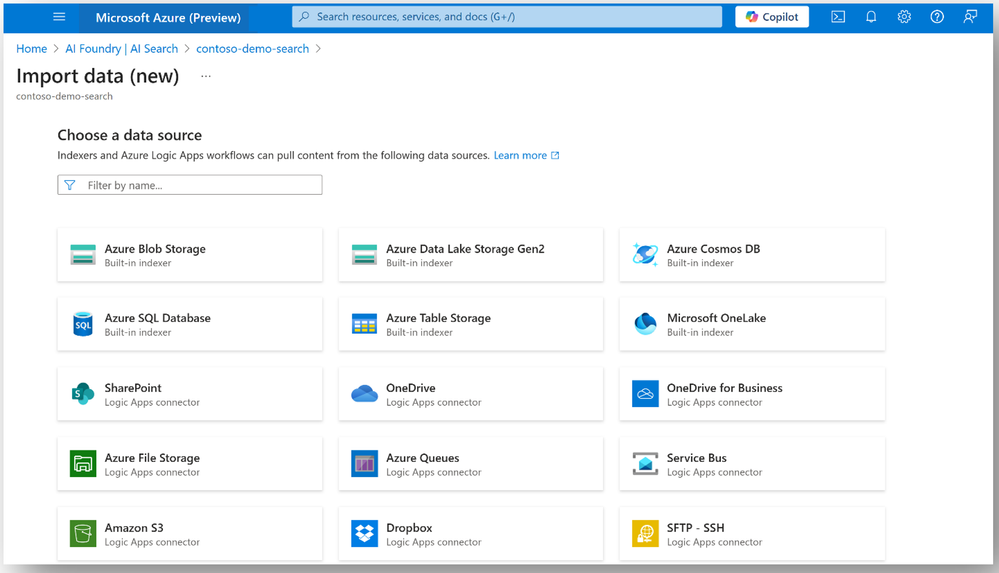Select SharePoint title text
The image size is (999, 573).
(133, 388)
